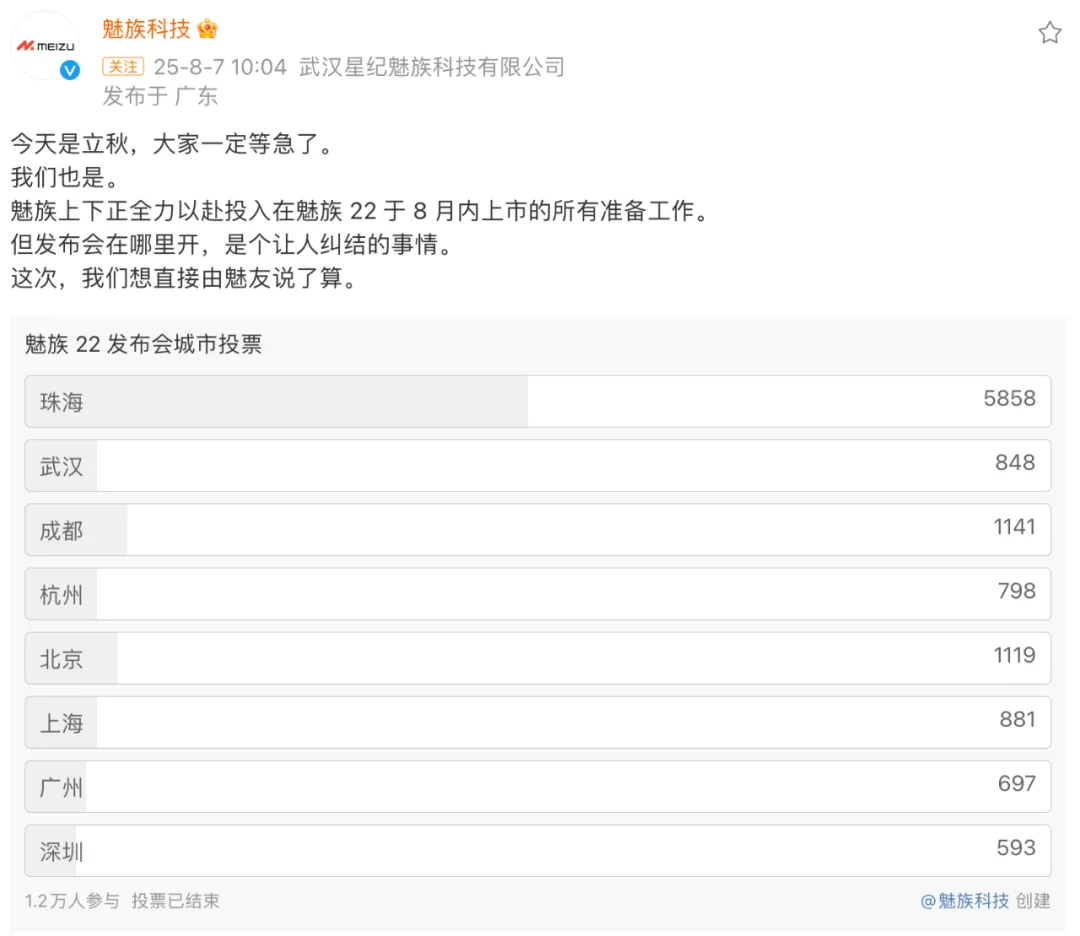Screen dimensions: 1080x936
Task: Choose the 北京 vote bar
Action: 538,658
